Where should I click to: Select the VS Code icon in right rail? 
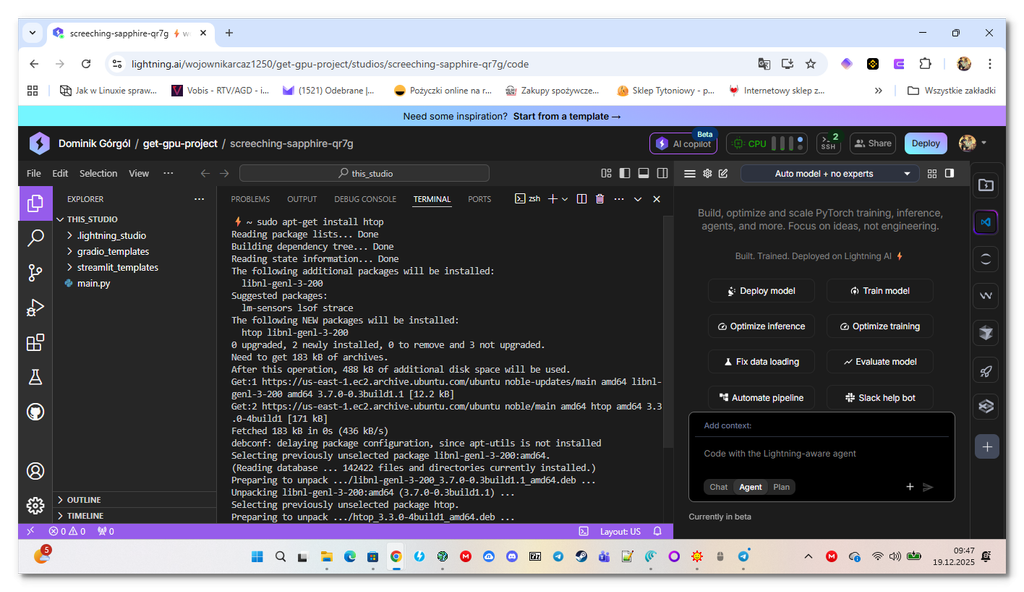(x=986, y=222)
